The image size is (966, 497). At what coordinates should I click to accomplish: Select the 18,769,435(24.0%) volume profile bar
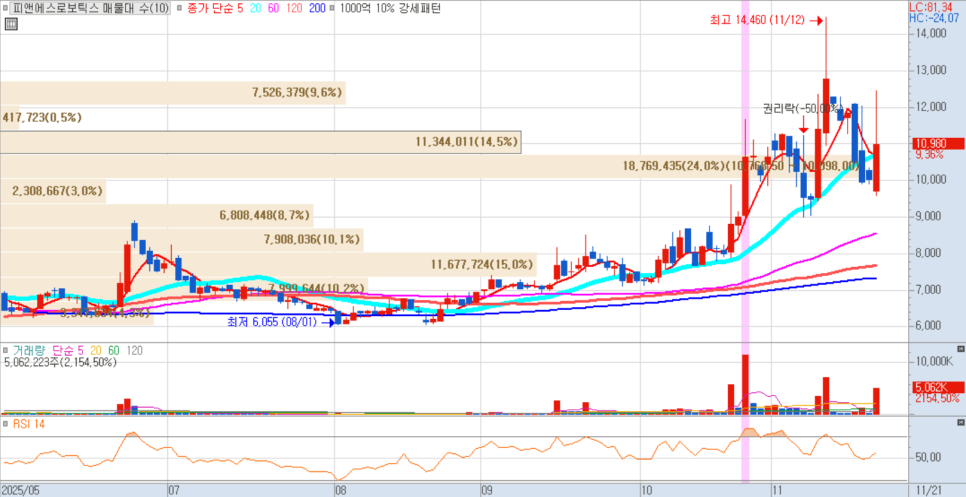[x=430, y=166]
